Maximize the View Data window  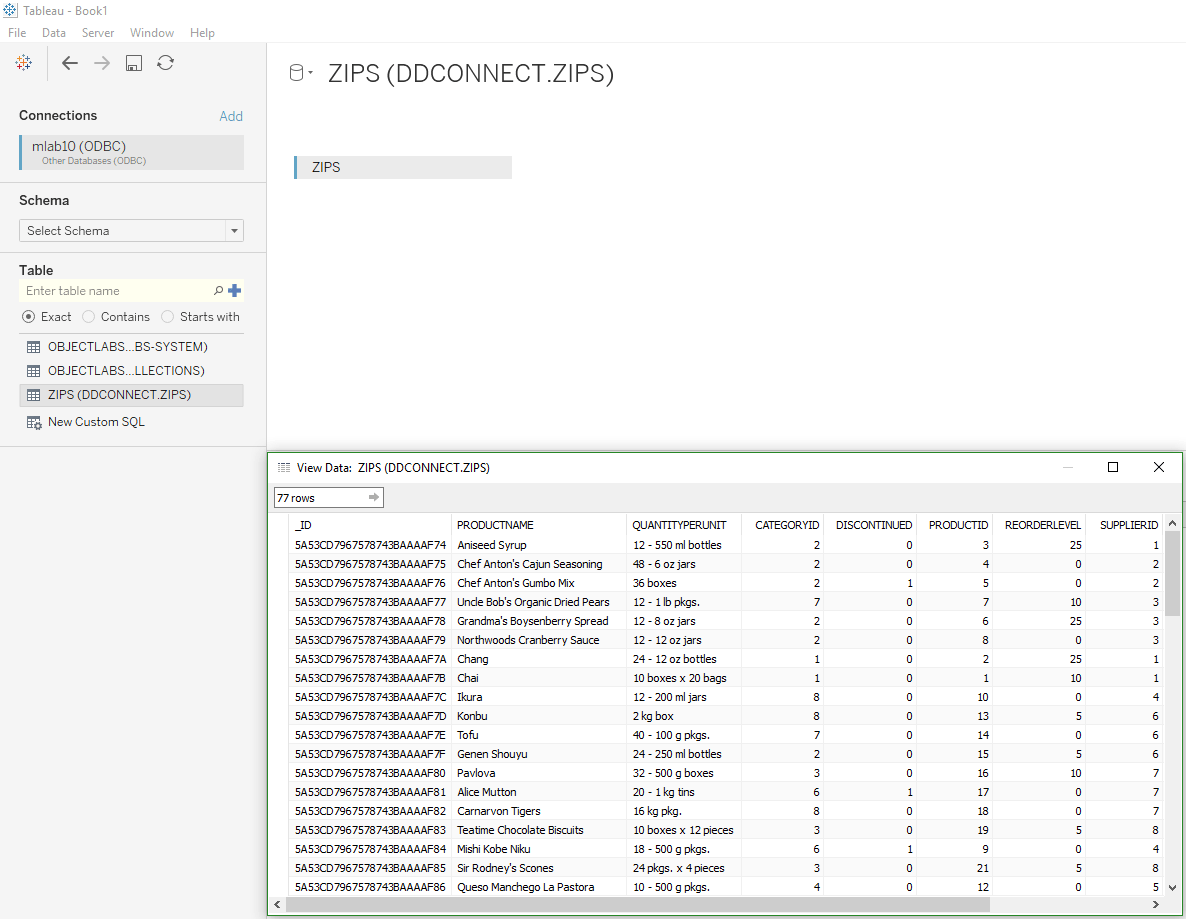1113,467
